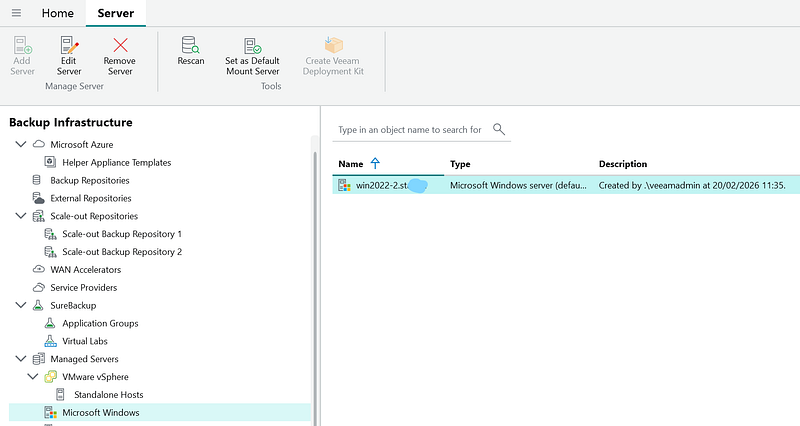Click the object name search field
The image size is (800, 426).
click(410, 130)
